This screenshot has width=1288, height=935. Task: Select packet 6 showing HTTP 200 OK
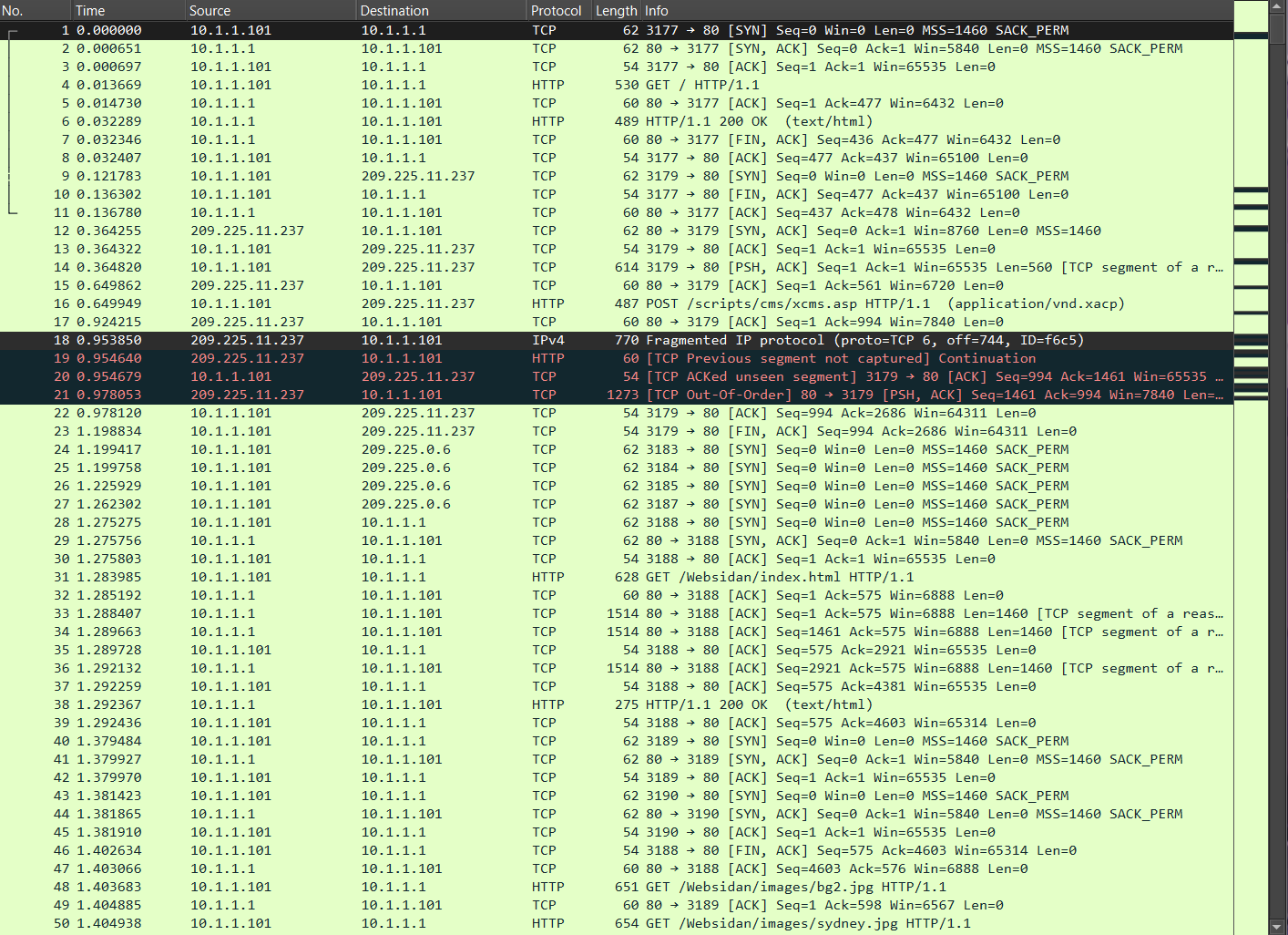547,120
